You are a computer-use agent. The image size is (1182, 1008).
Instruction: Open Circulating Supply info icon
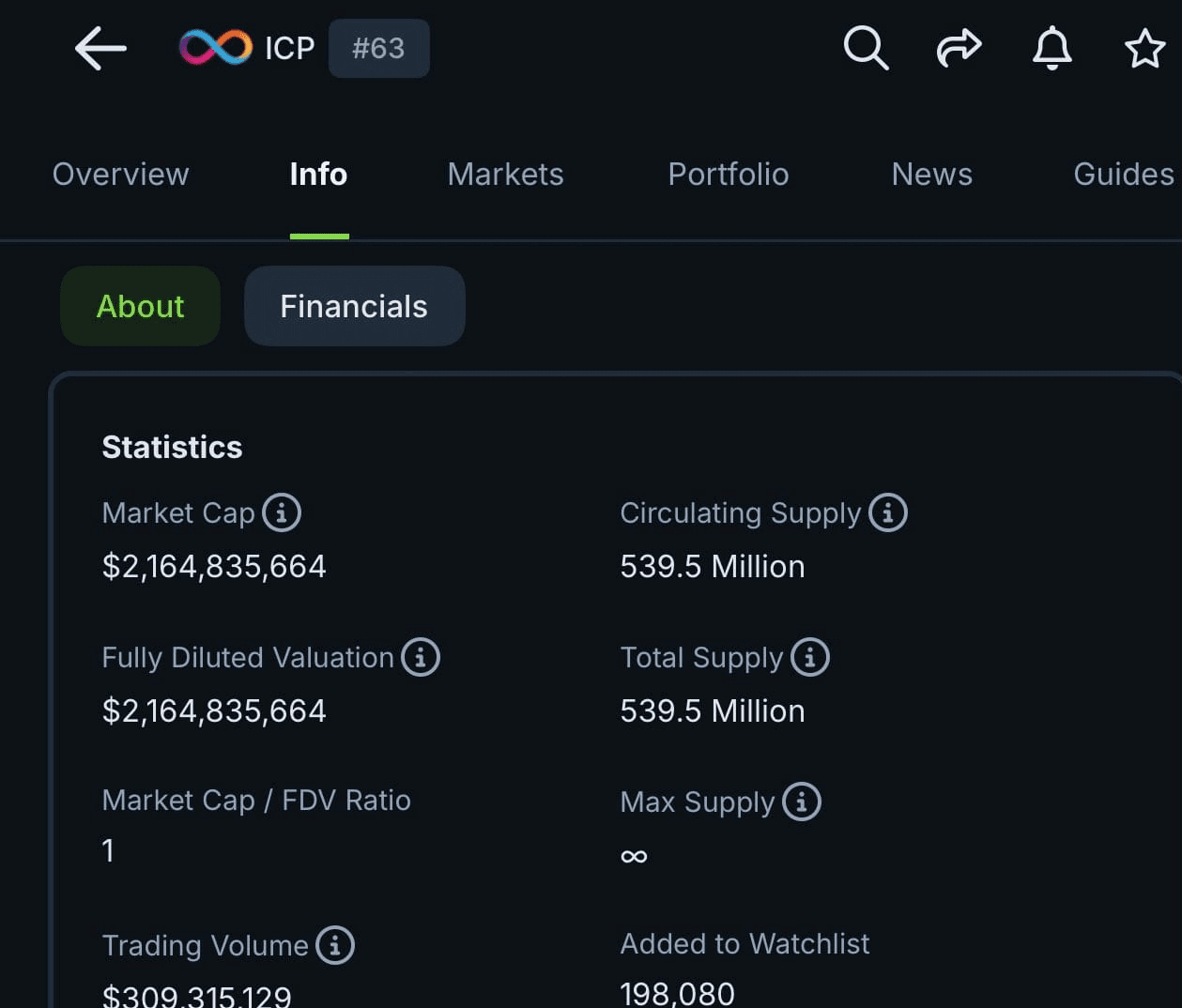[888, 512]
